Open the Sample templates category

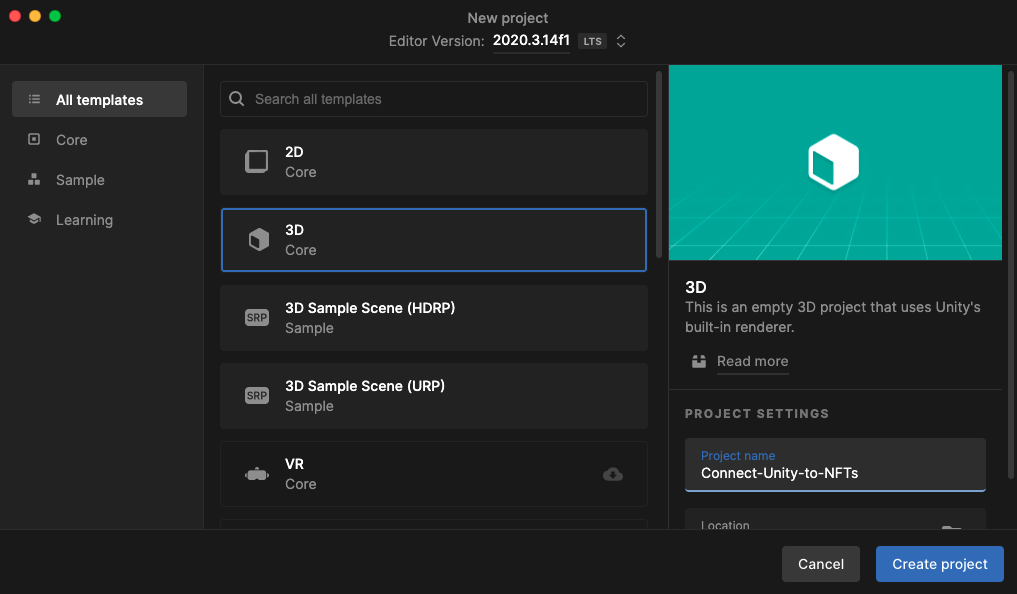point(99,180)
